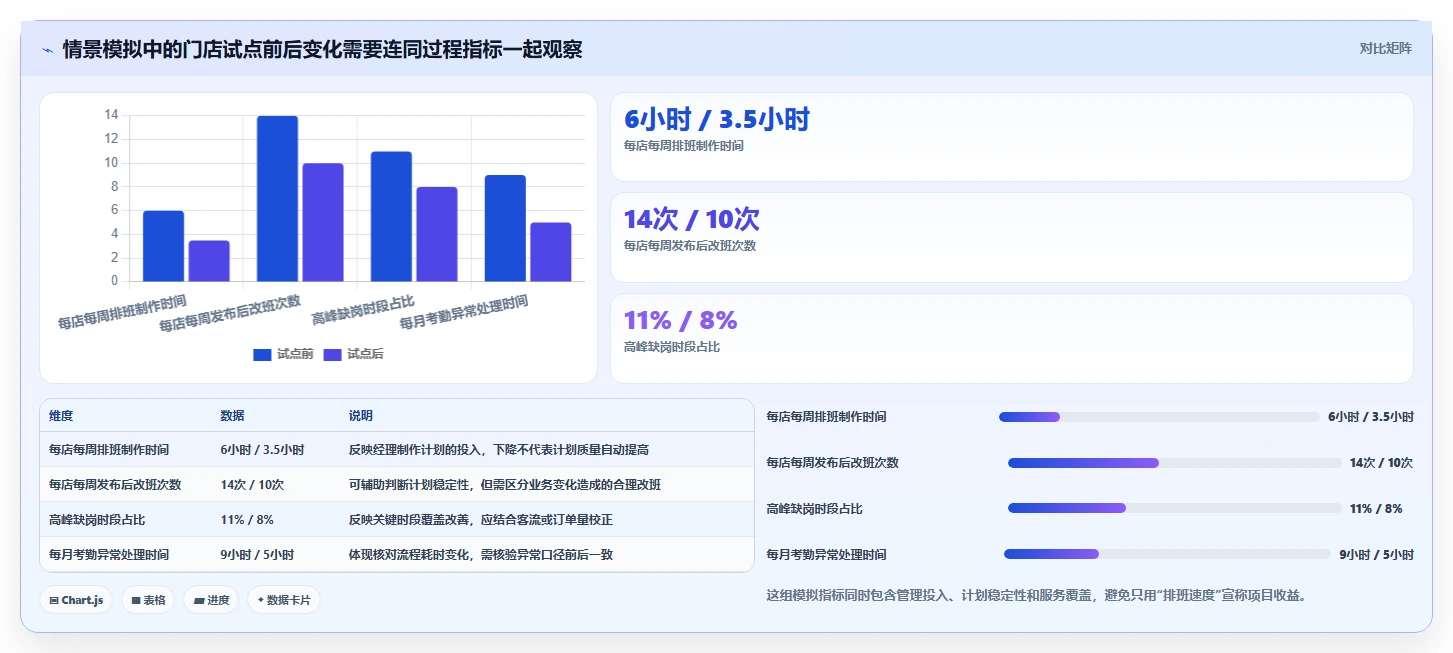Select table row 每月考勤异常处理时间
This screenshot has height=653, width=1453.
point(396,554)
